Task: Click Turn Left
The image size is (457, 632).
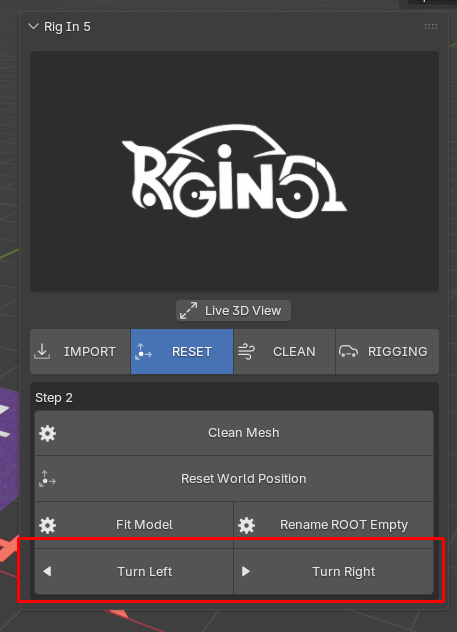Action: (x=134, y=572)
